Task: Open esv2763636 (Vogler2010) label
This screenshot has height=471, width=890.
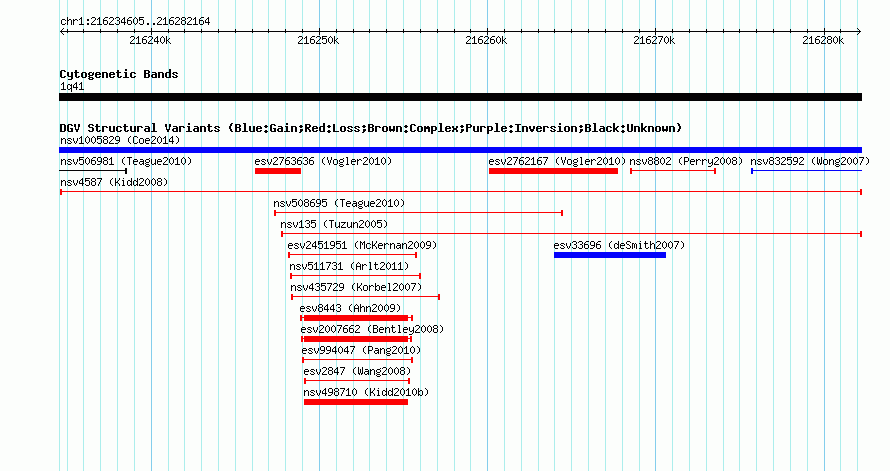Action: click(323, 161)
